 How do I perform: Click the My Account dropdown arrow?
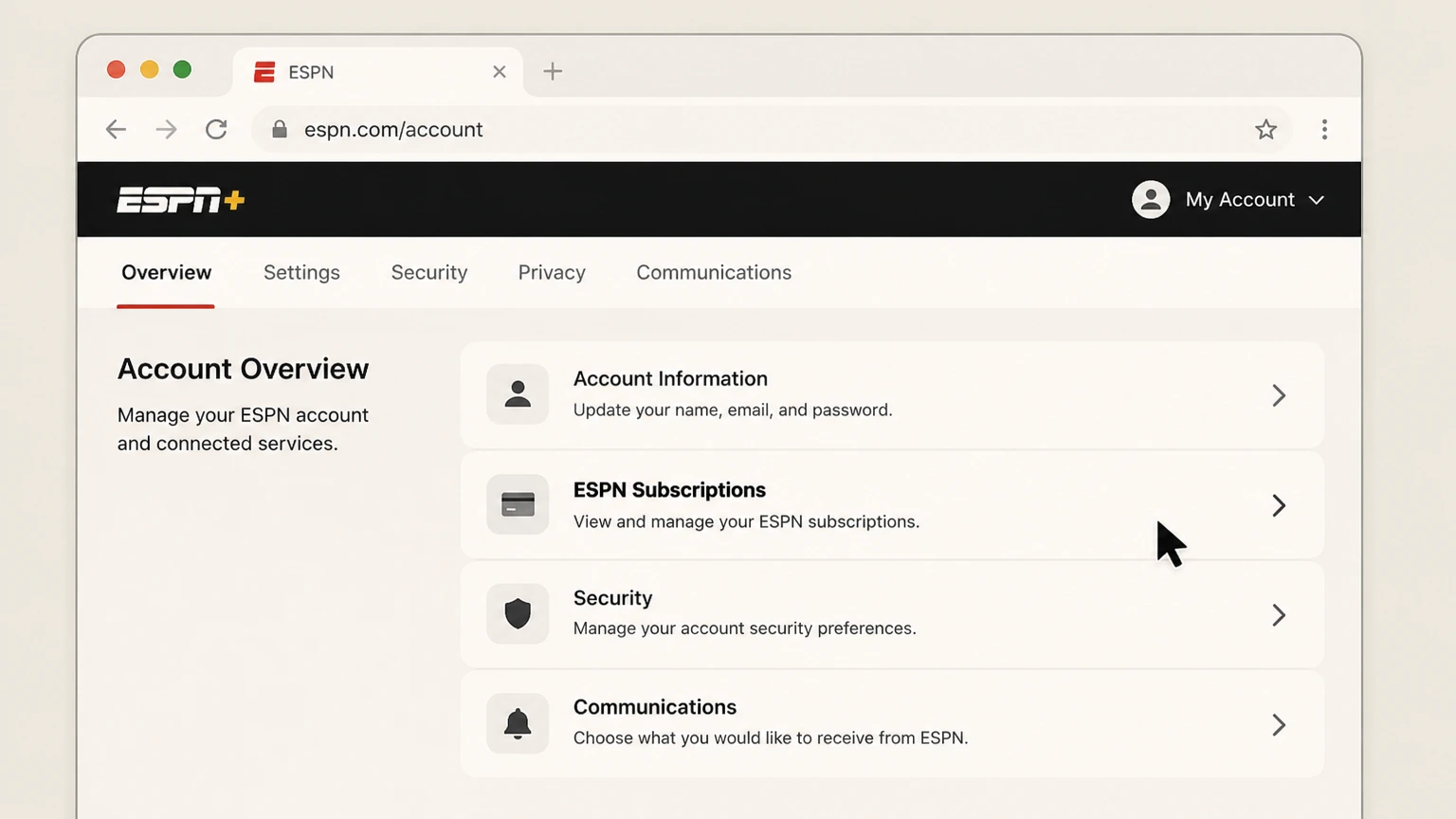click(1317, 200)
